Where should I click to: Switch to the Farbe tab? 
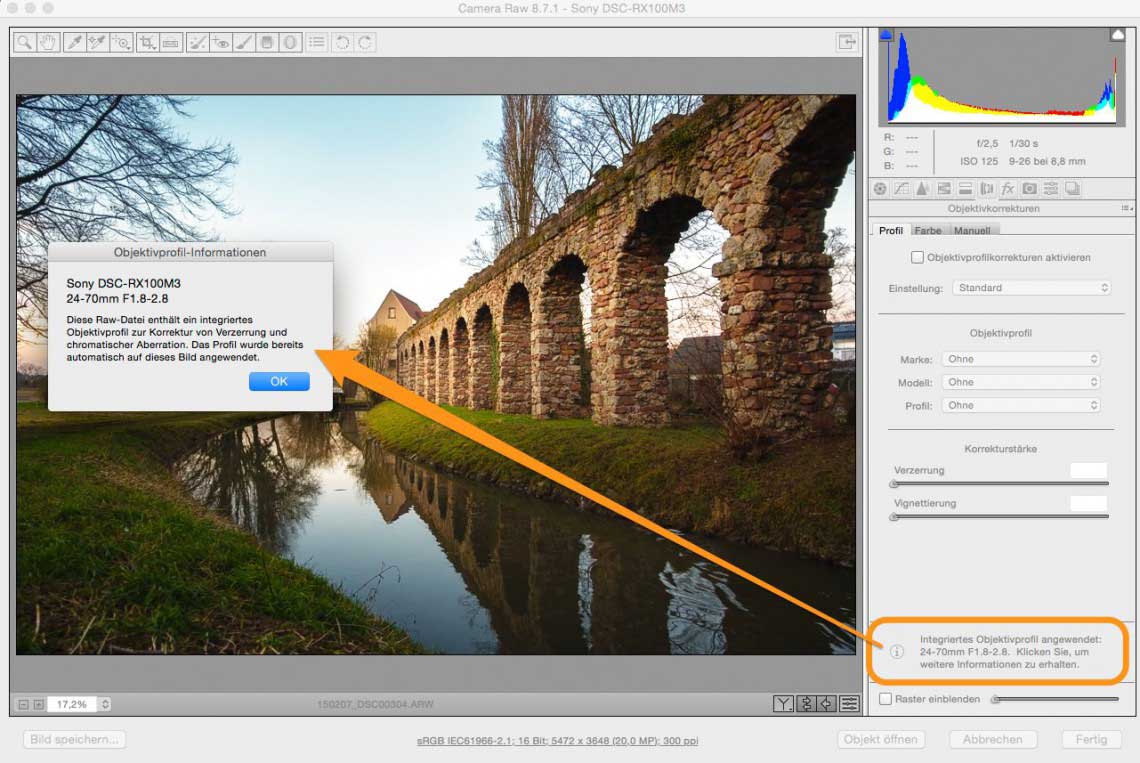coord(928,231)
